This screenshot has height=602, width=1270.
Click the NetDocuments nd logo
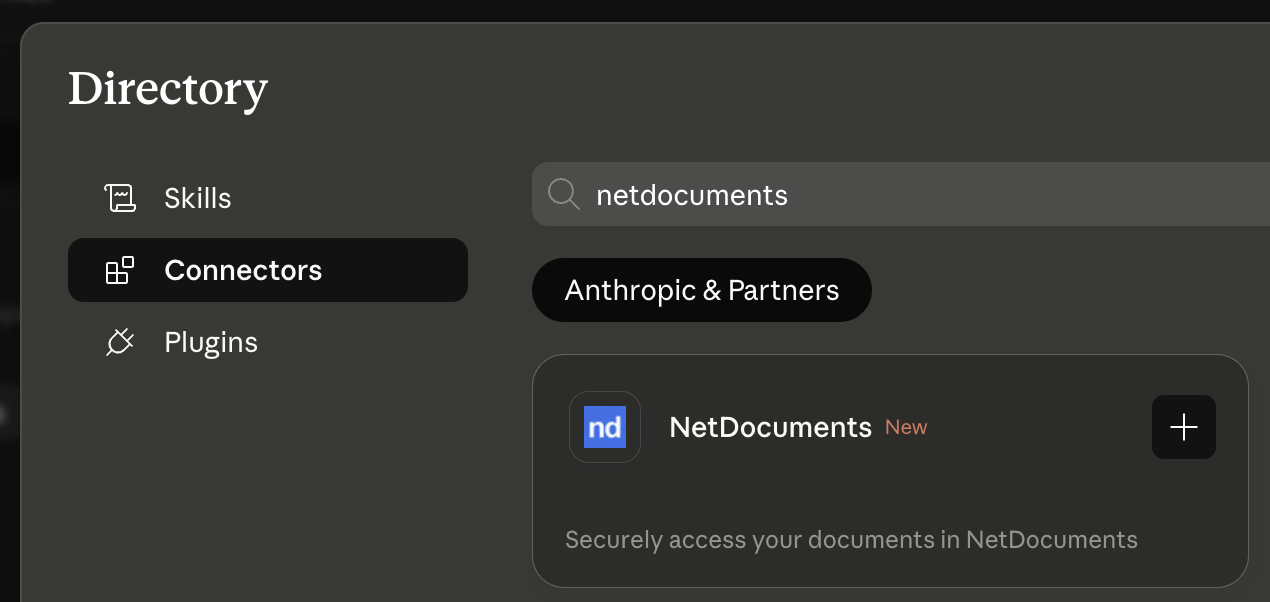click(x=605, y=427)
